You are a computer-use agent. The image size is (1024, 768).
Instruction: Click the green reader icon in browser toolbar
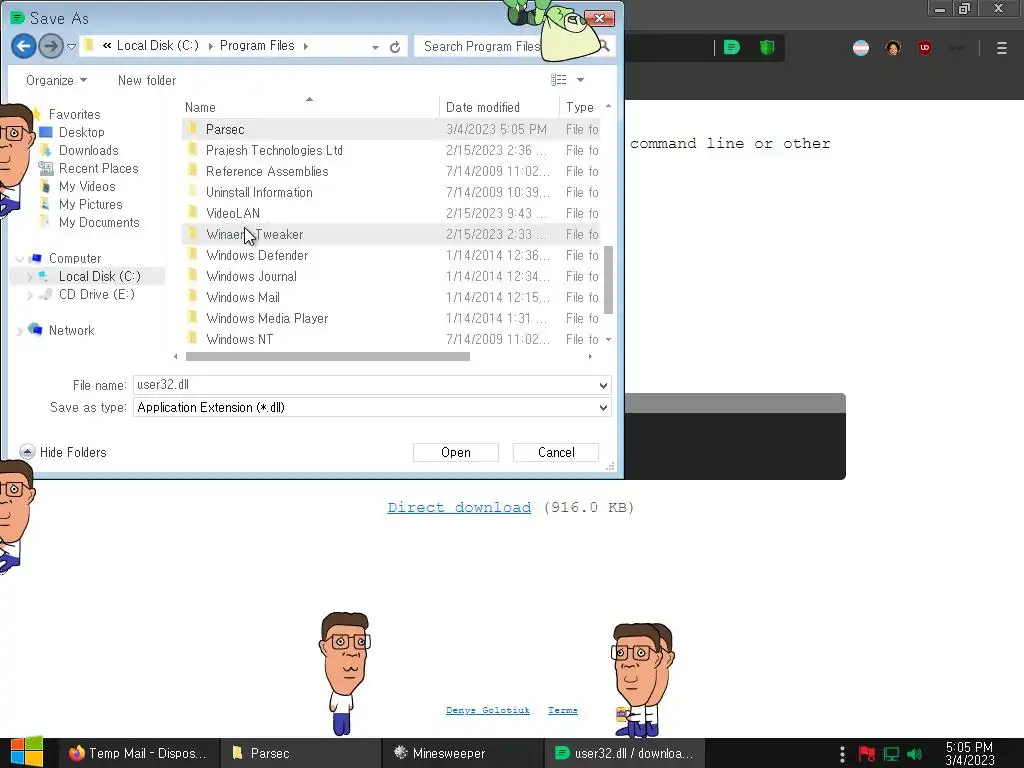tap(731, 47)
